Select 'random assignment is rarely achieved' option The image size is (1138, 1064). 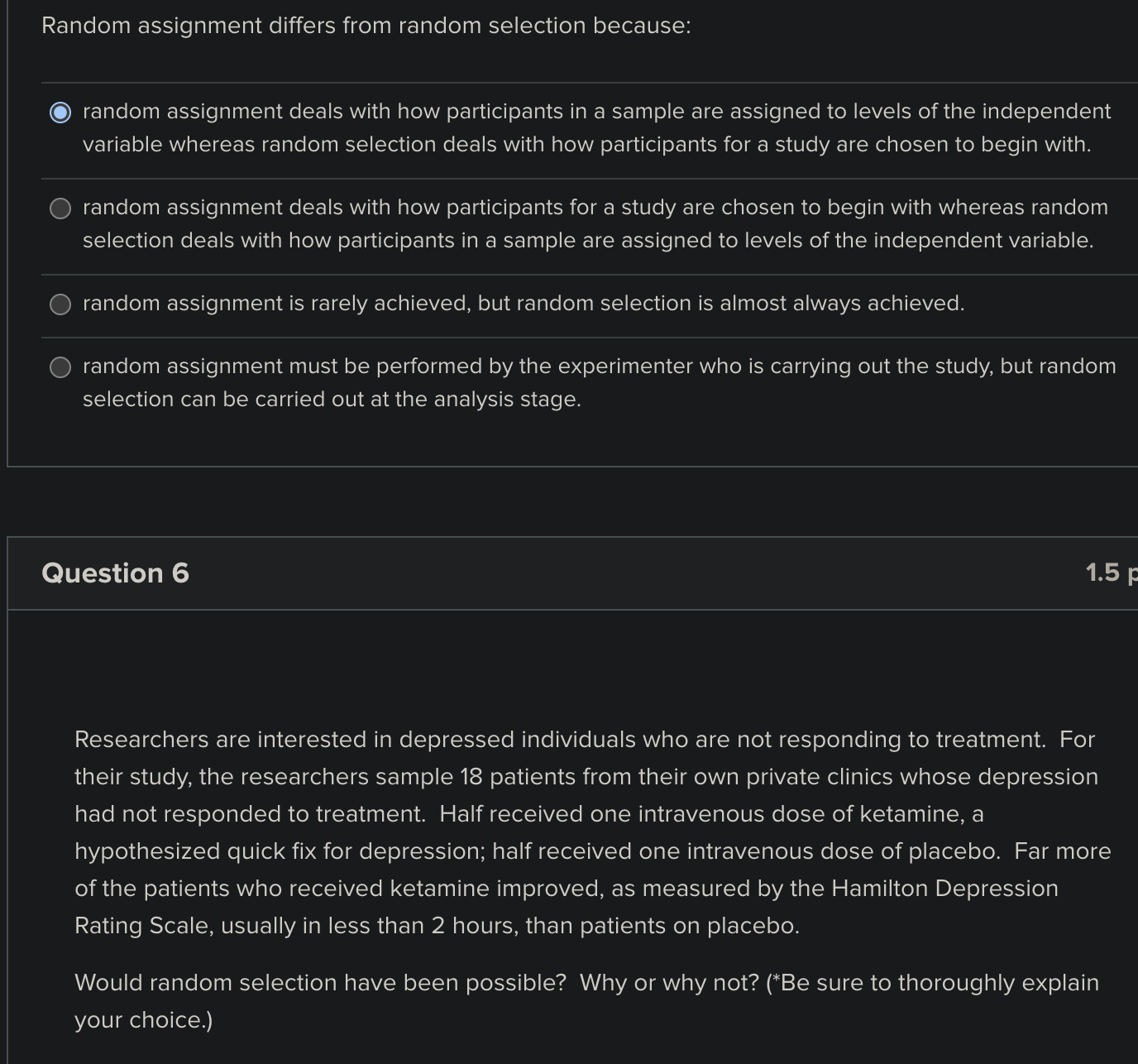pos(60,304)
